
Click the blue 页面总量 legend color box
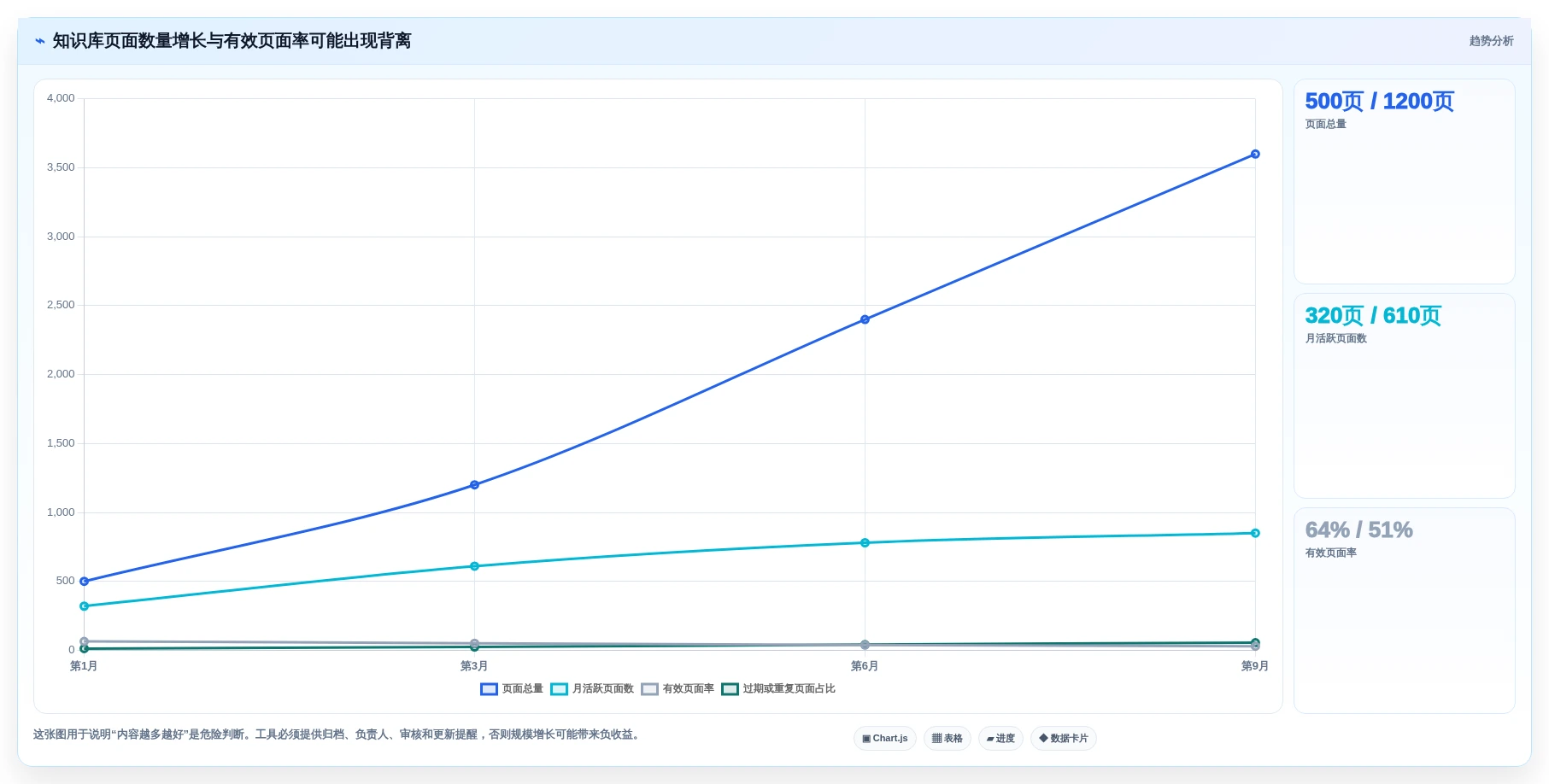489,689
